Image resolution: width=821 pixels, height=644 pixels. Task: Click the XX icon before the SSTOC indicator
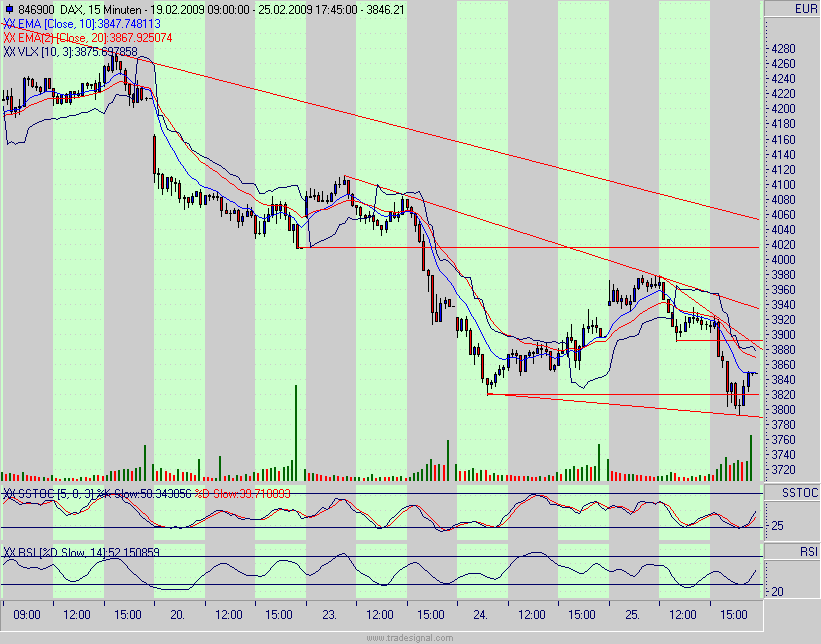click(10, 494)
